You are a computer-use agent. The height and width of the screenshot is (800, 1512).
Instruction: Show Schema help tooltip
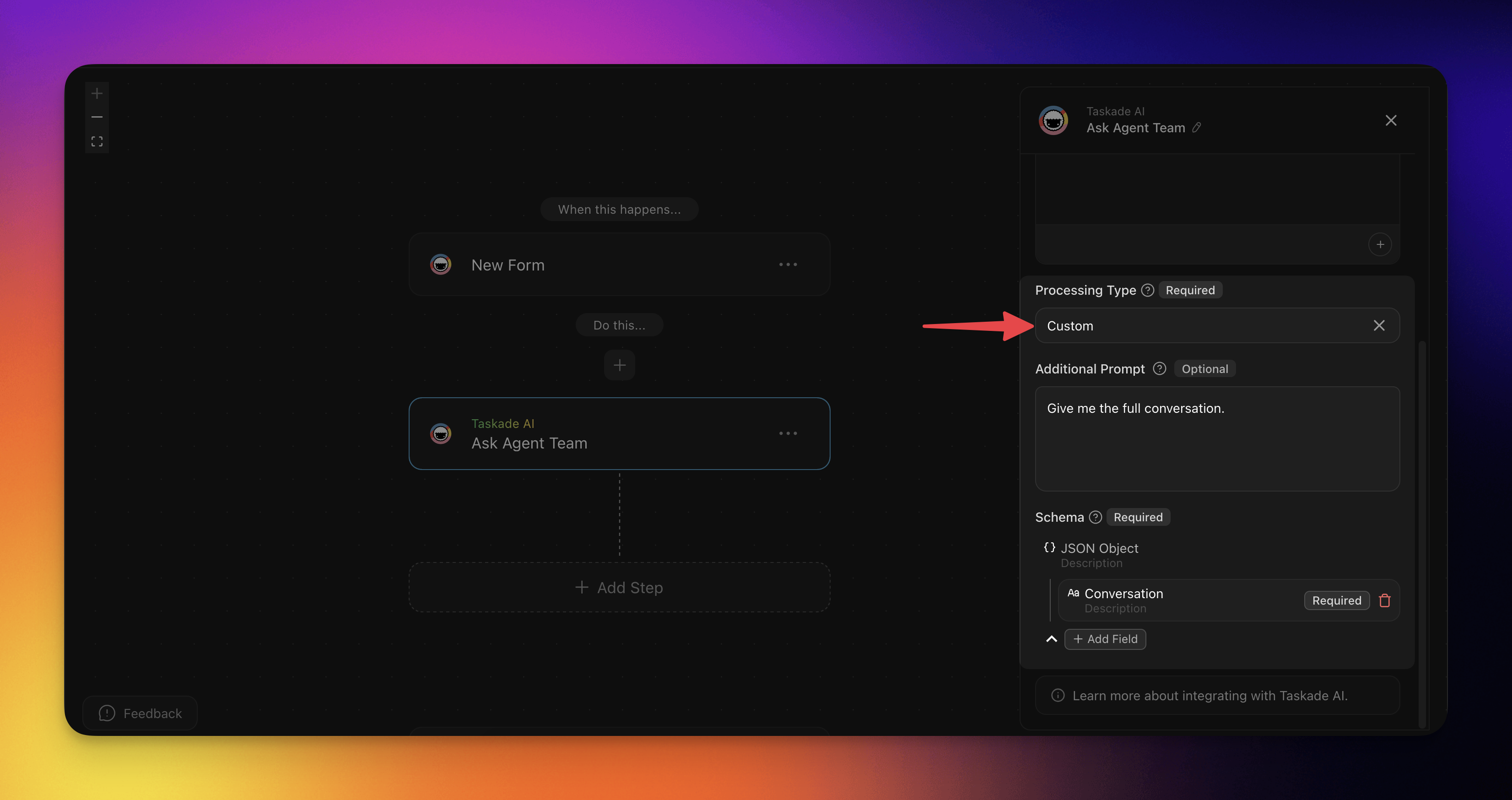1095,517
